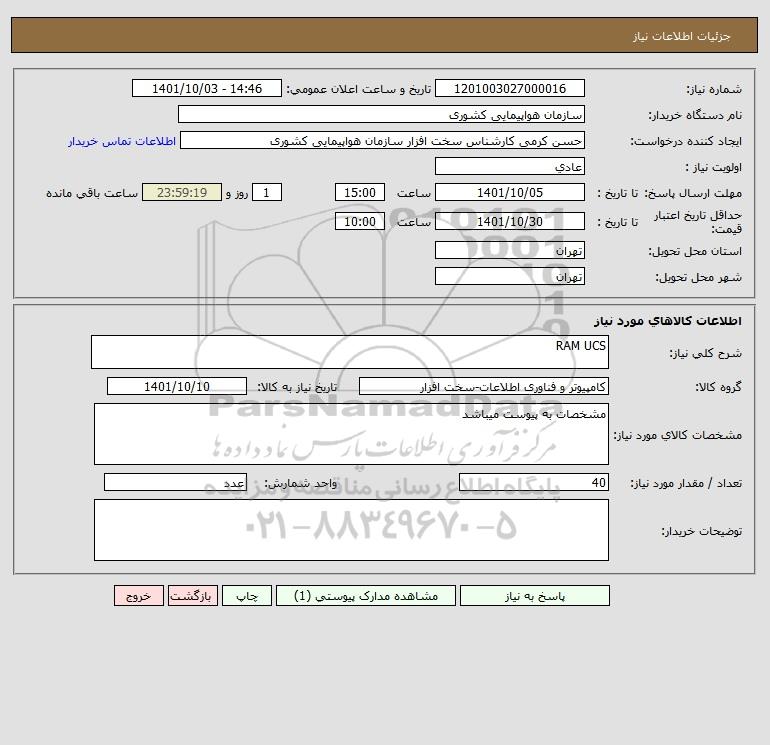Screen dimensions: 770x745
Task: Click the label اولویت نیاز
Action: coord(714,167)
